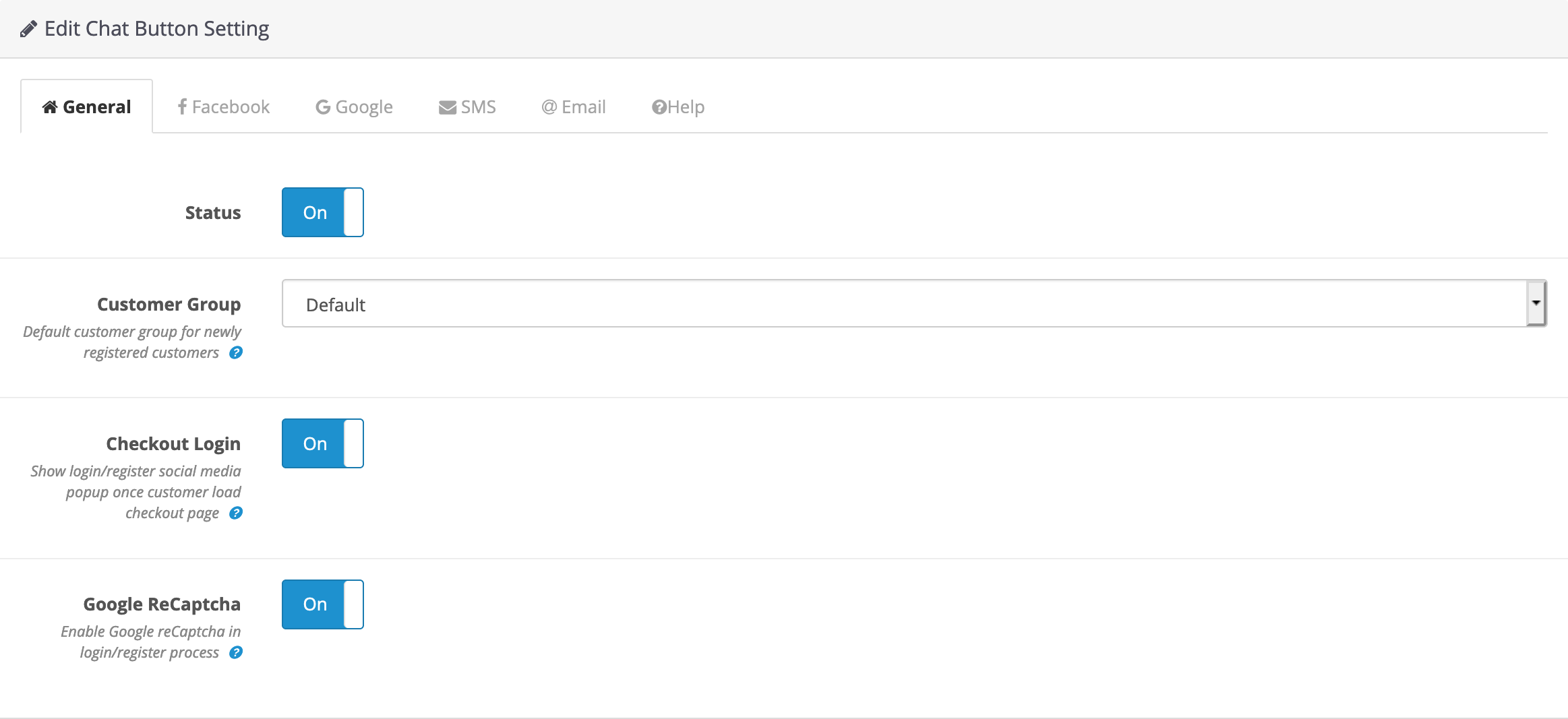
Task: Click the Google ReCaptcha label text
Action: point(162,604)
